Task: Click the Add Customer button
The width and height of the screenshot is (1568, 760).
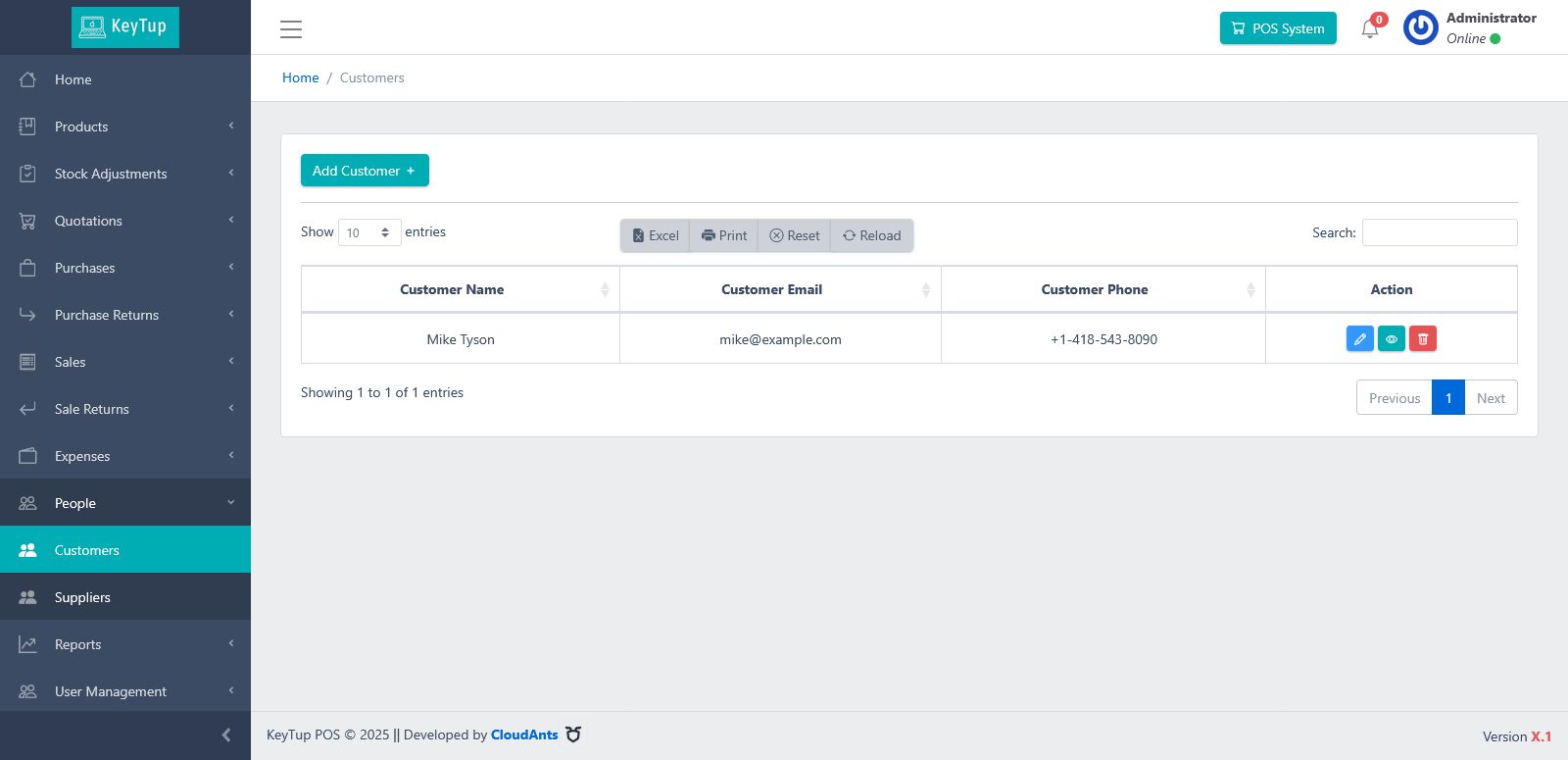Action: click(365, 171)
